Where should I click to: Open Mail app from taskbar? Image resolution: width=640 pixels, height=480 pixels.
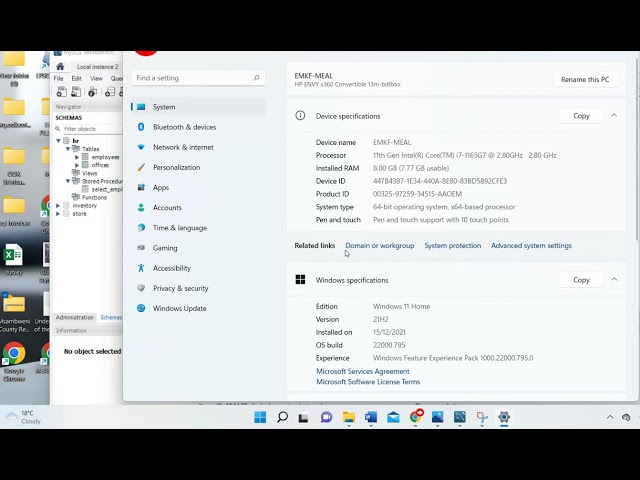393,417
